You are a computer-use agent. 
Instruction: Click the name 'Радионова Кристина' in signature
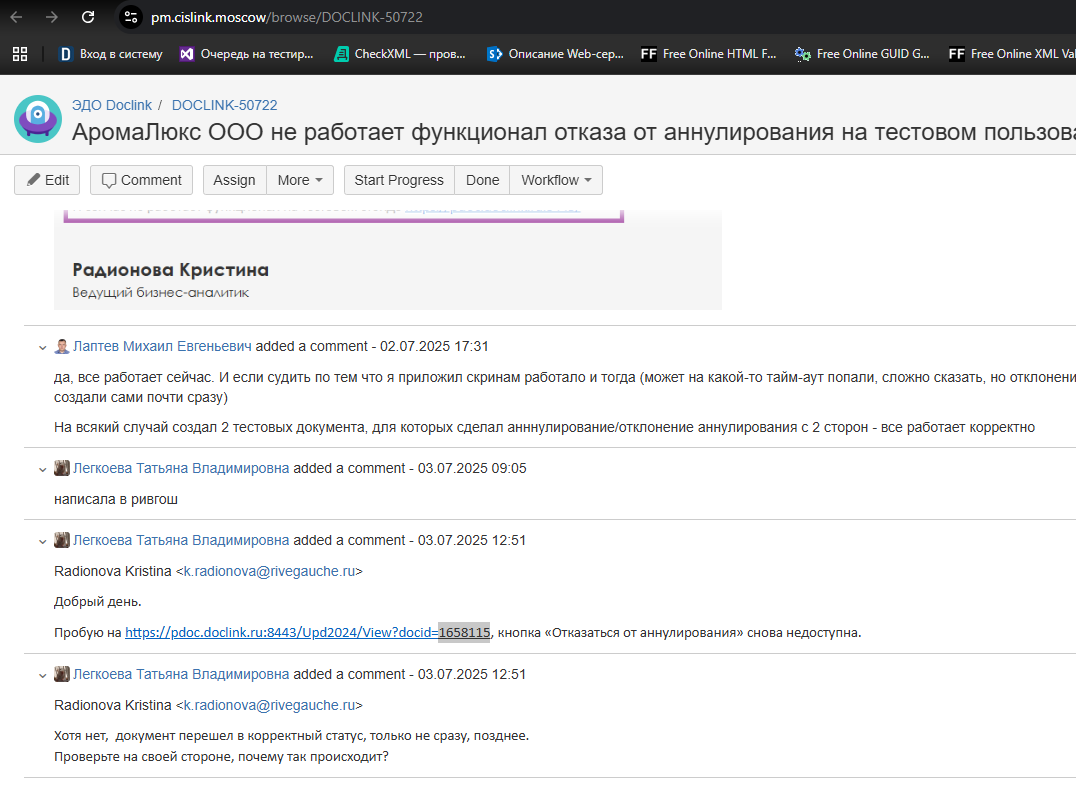tap(170, 270)
